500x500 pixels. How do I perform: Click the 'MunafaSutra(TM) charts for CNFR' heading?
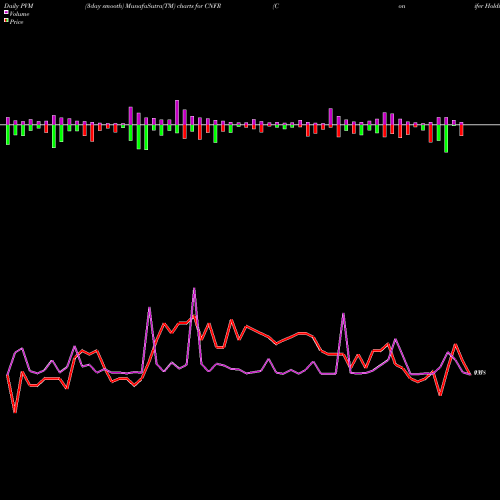click(173, 6)
